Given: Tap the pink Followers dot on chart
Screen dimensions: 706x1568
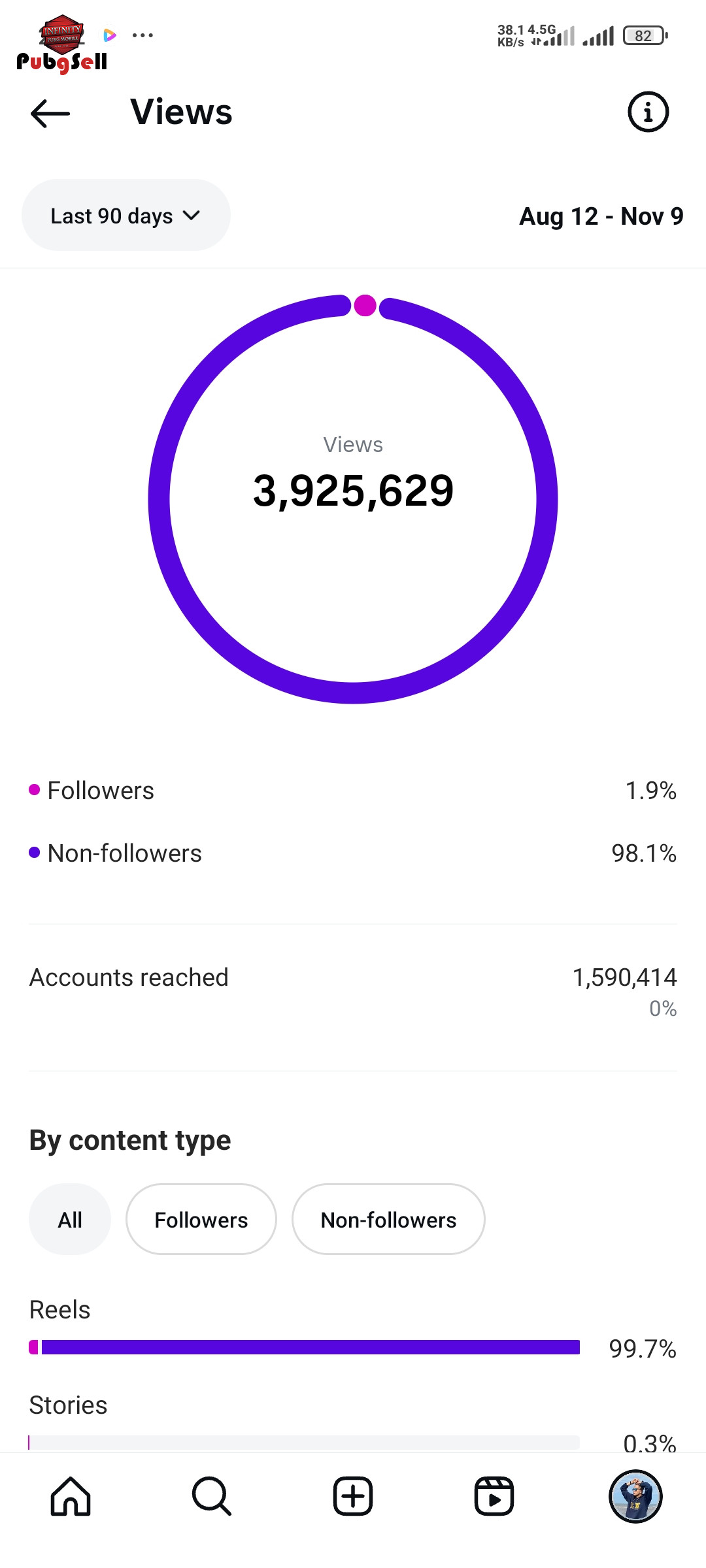Looking at the screenshot, I should (x=365, y=305).
